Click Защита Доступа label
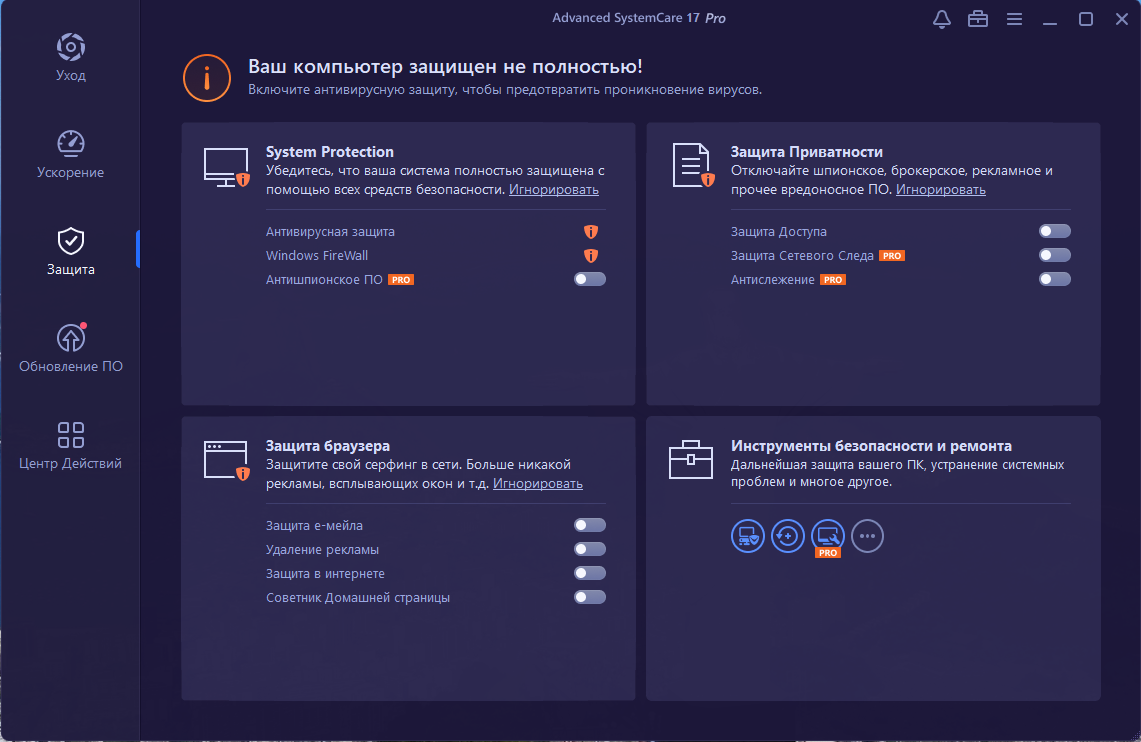This screenshot has width=1141, height=742. point(779,231)
